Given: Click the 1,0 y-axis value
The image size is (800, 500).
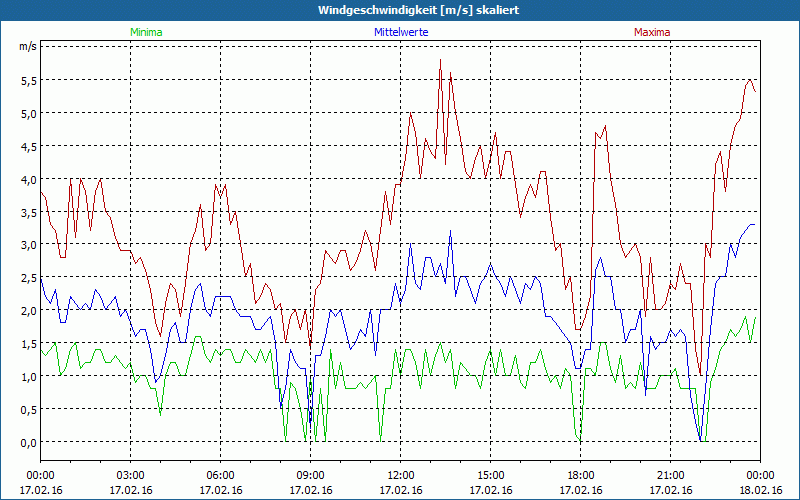Looking at the screenshot, I should coord(29,377).
